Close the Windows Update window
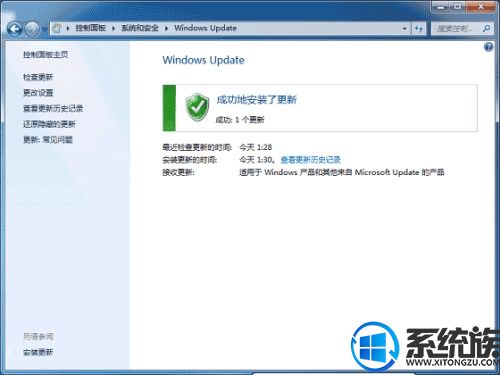This screenshot has height=375, width=500. [481, 7]
